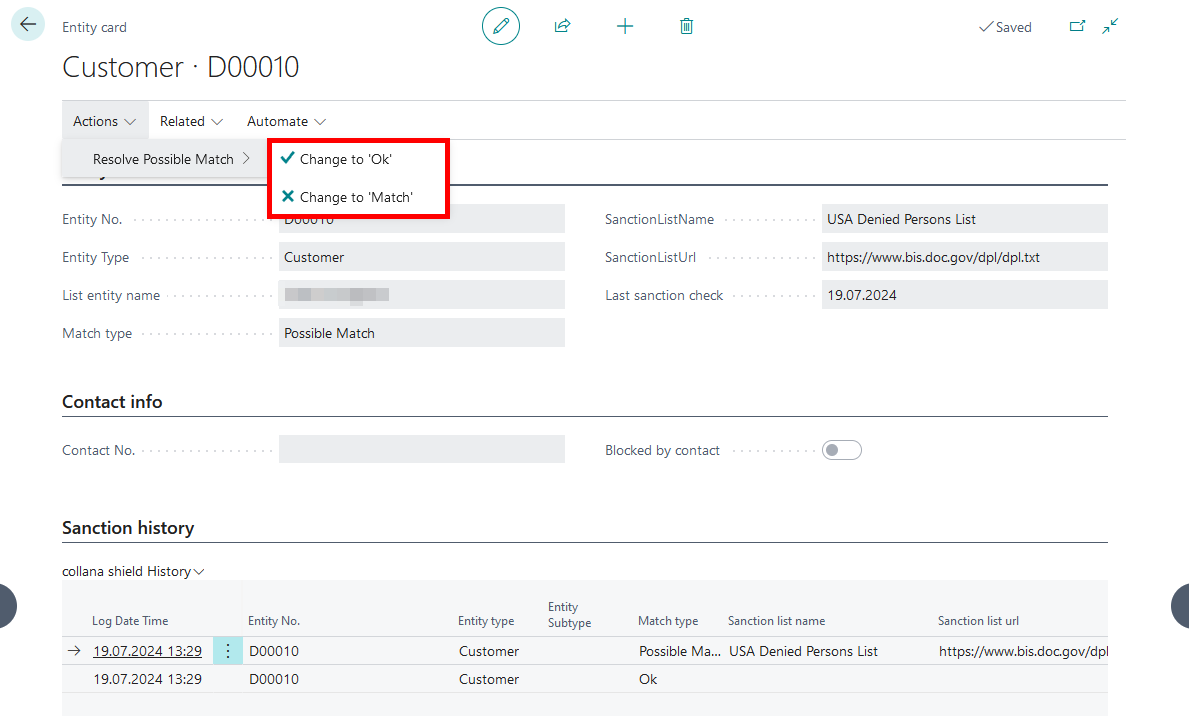This screenshot has width=1189, height=716.
Task: Create new record with plus icon
Action: [625, 27]
